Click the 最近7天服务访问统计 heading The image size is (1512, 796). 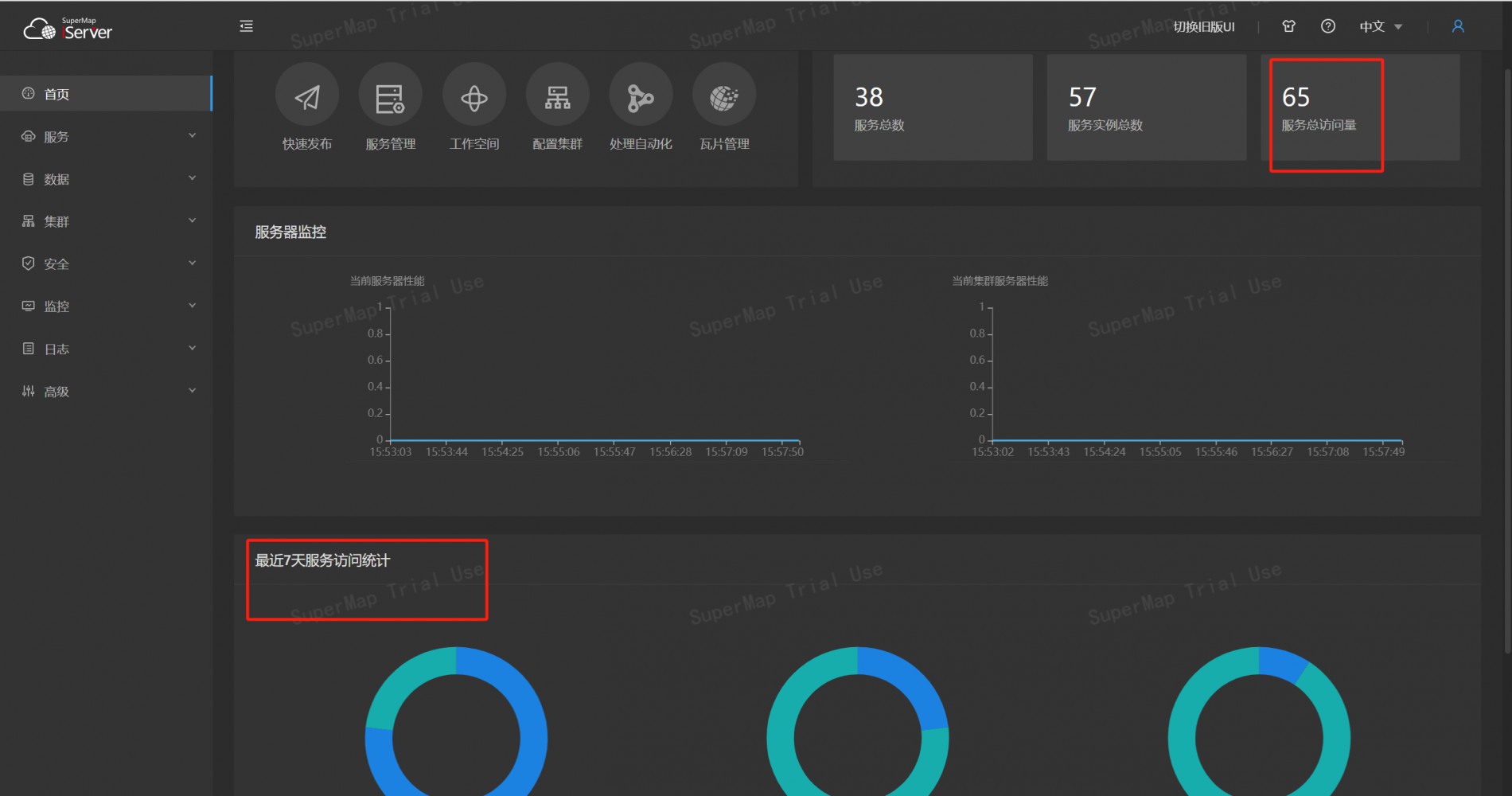322,560
